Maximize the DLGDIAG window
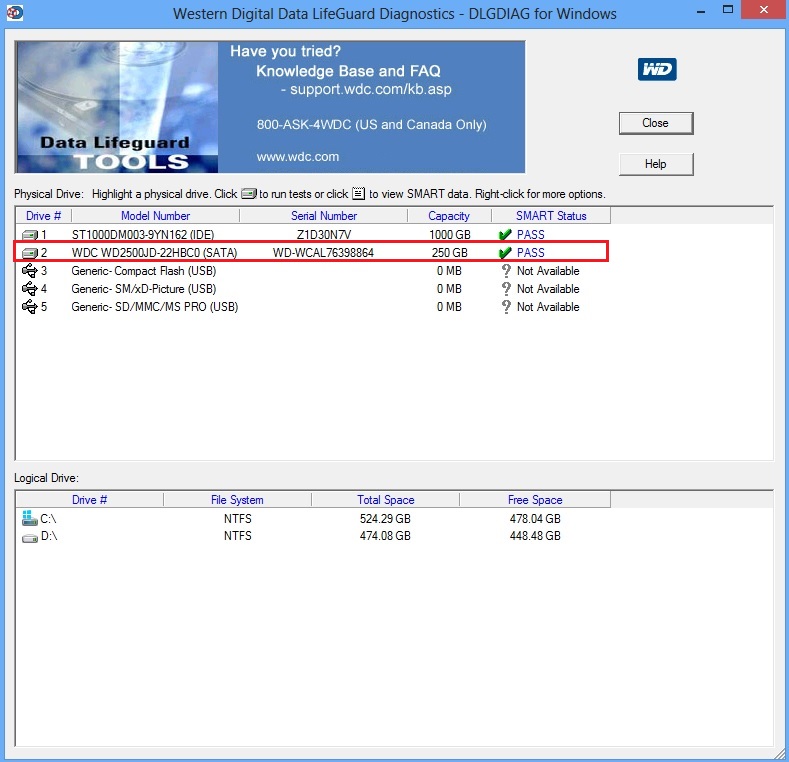Screen dimensions: 789x762 (x=728, y=10)
